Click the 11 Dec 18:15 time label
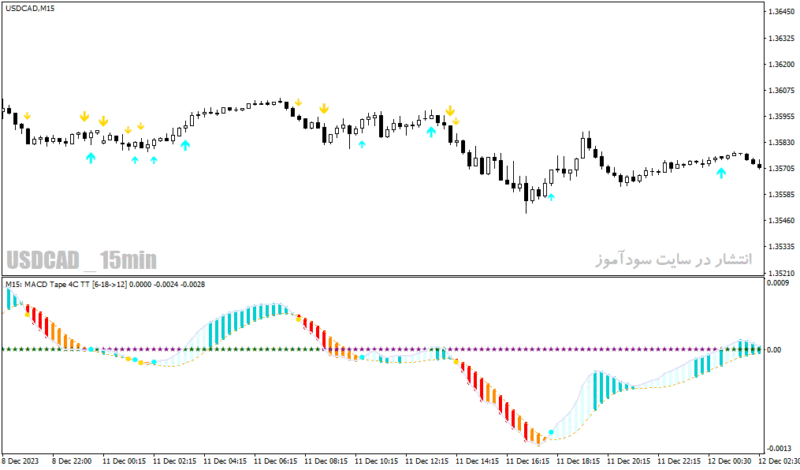 pos(579,461)
